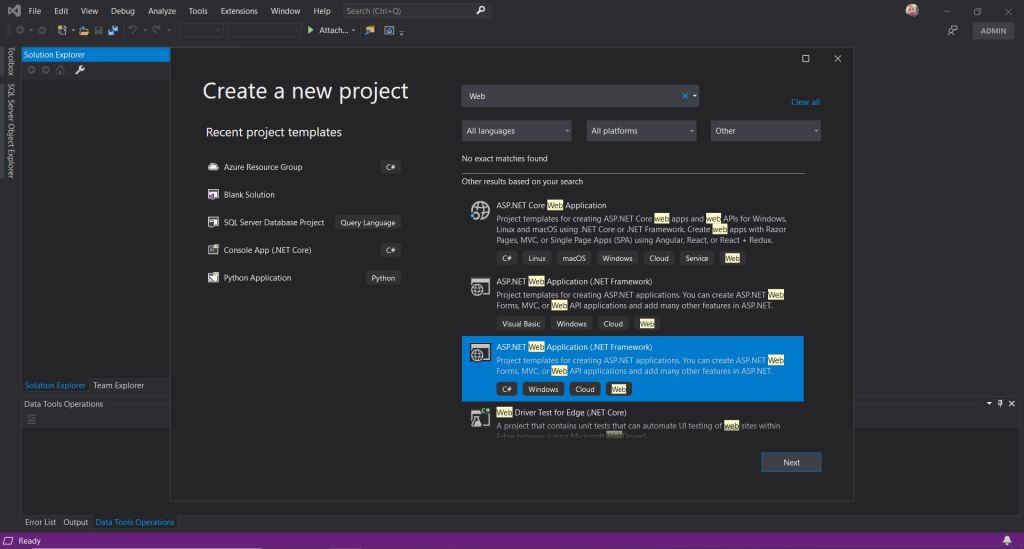Click the Save All toolbar icon
Image resolution: width=1024 pixels, height=549 pixels.
113,30
